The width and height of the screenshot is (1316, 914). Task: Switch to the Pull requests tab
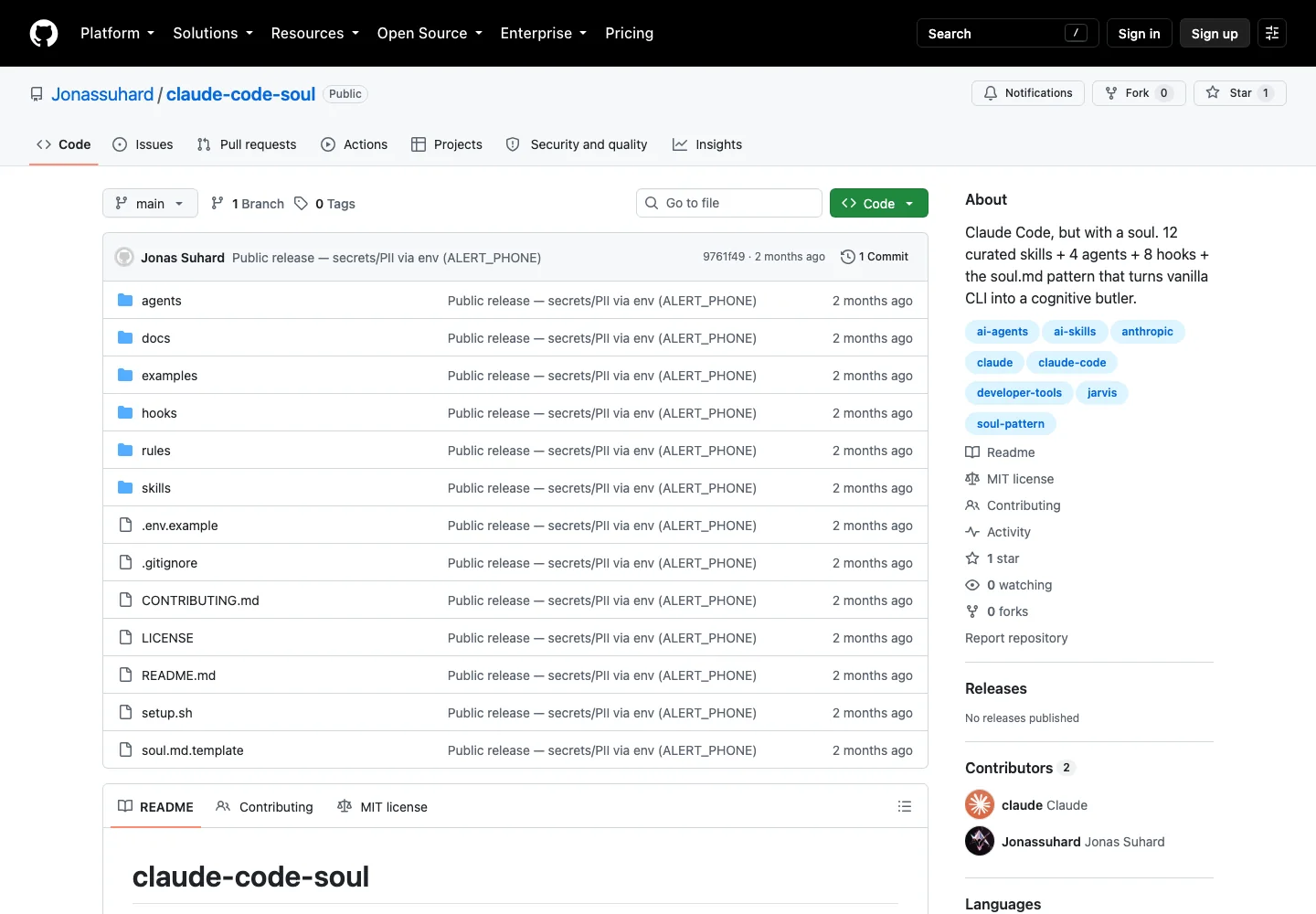pyautogui.click(x=247, y=144)
